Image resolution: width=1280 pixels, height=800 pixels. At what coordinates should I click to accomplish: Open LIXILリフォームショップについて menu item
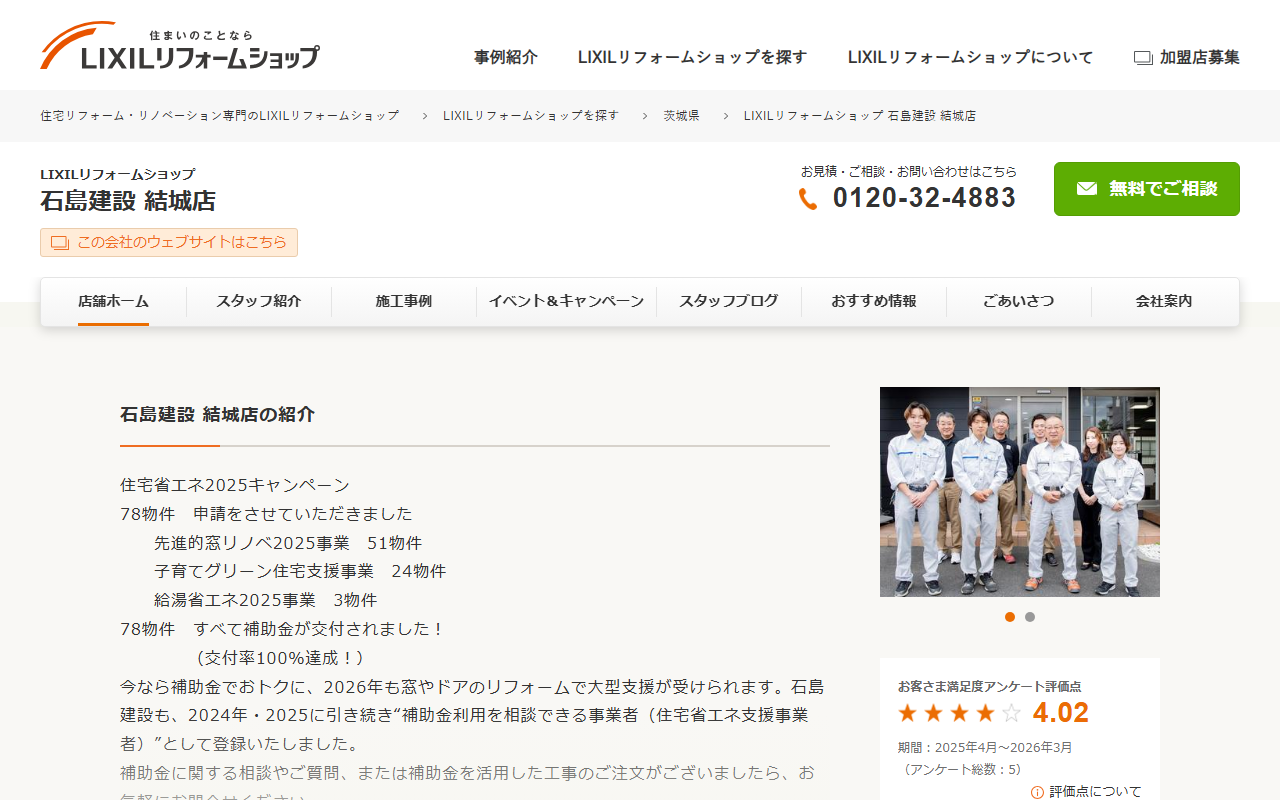pos(970,58)
